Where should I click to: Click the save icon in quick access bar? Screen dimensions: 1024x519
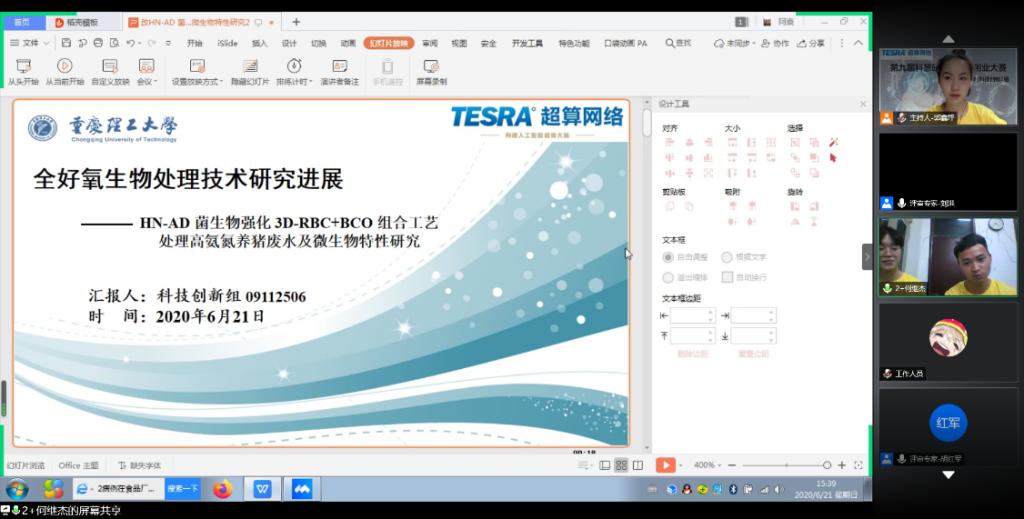click(x=66, y=43)
